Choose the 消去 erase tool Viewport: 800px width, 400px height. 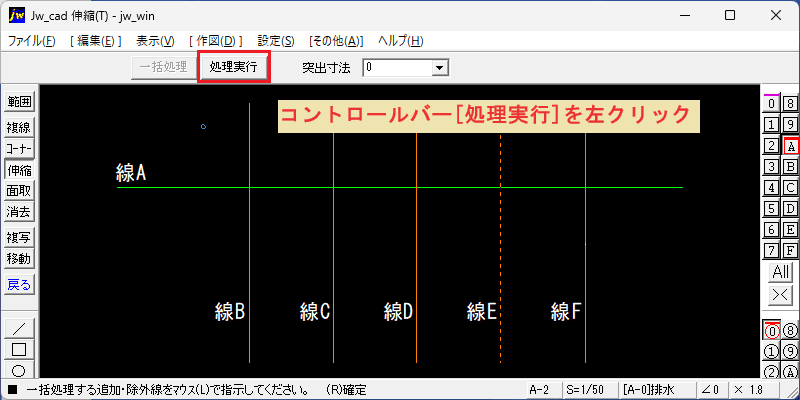tap(19, 212)
